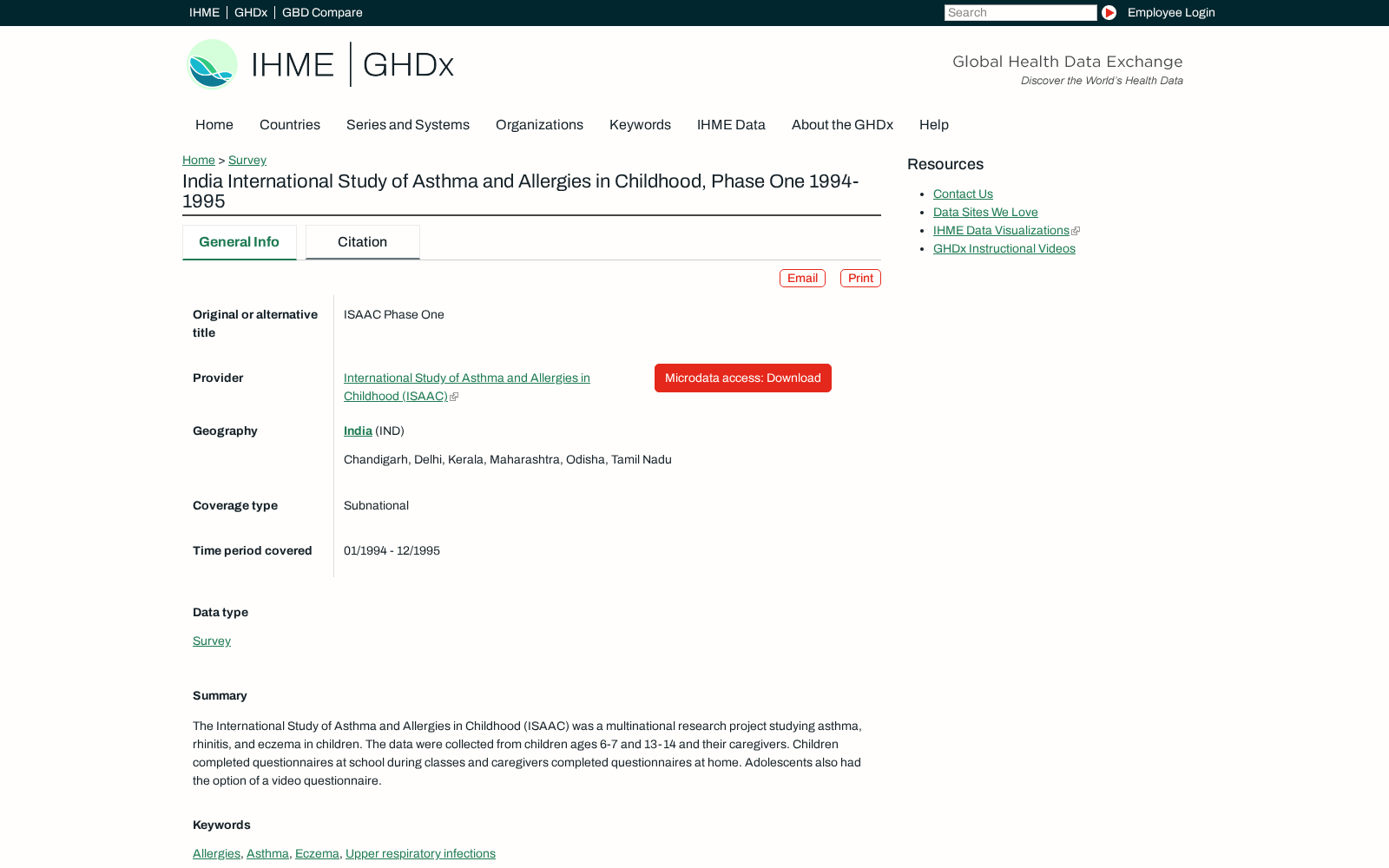Click the Home breadcrumb link
Screen dimensions: 1389x868
(199, 160)
